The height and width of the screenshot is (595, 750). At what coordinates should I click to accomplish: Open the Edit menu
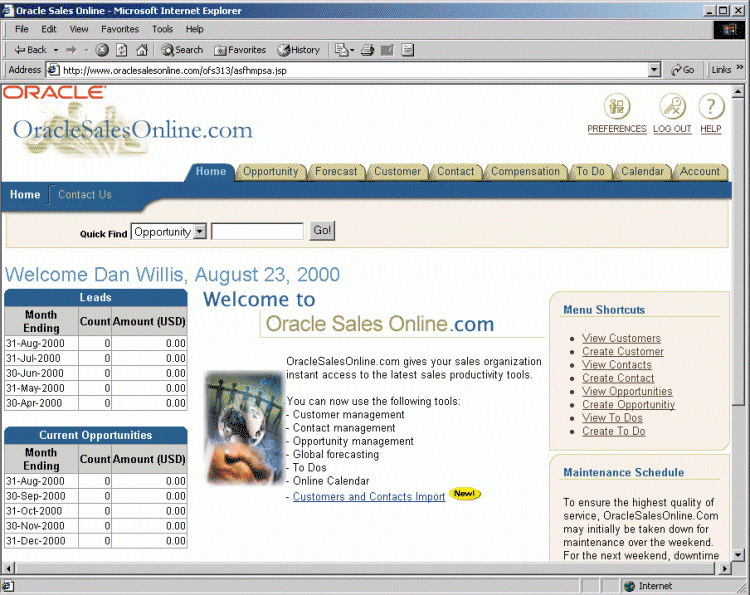click(x=49, y=29)
